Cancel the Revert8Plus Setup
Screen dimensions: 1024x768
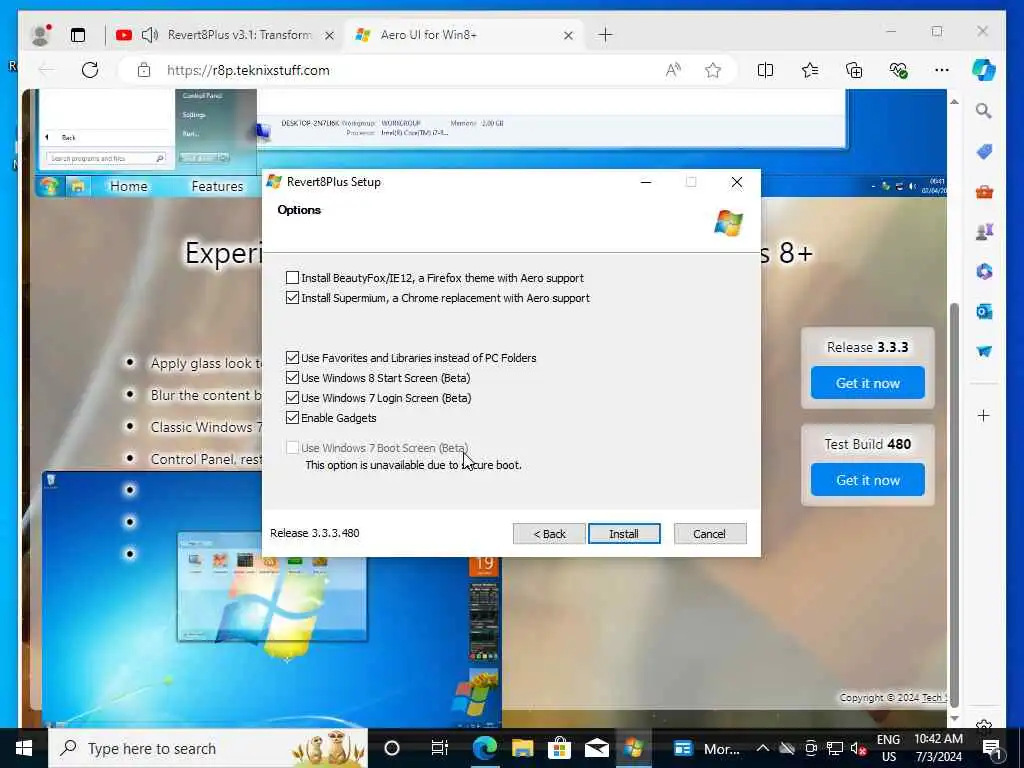point(709,534)
